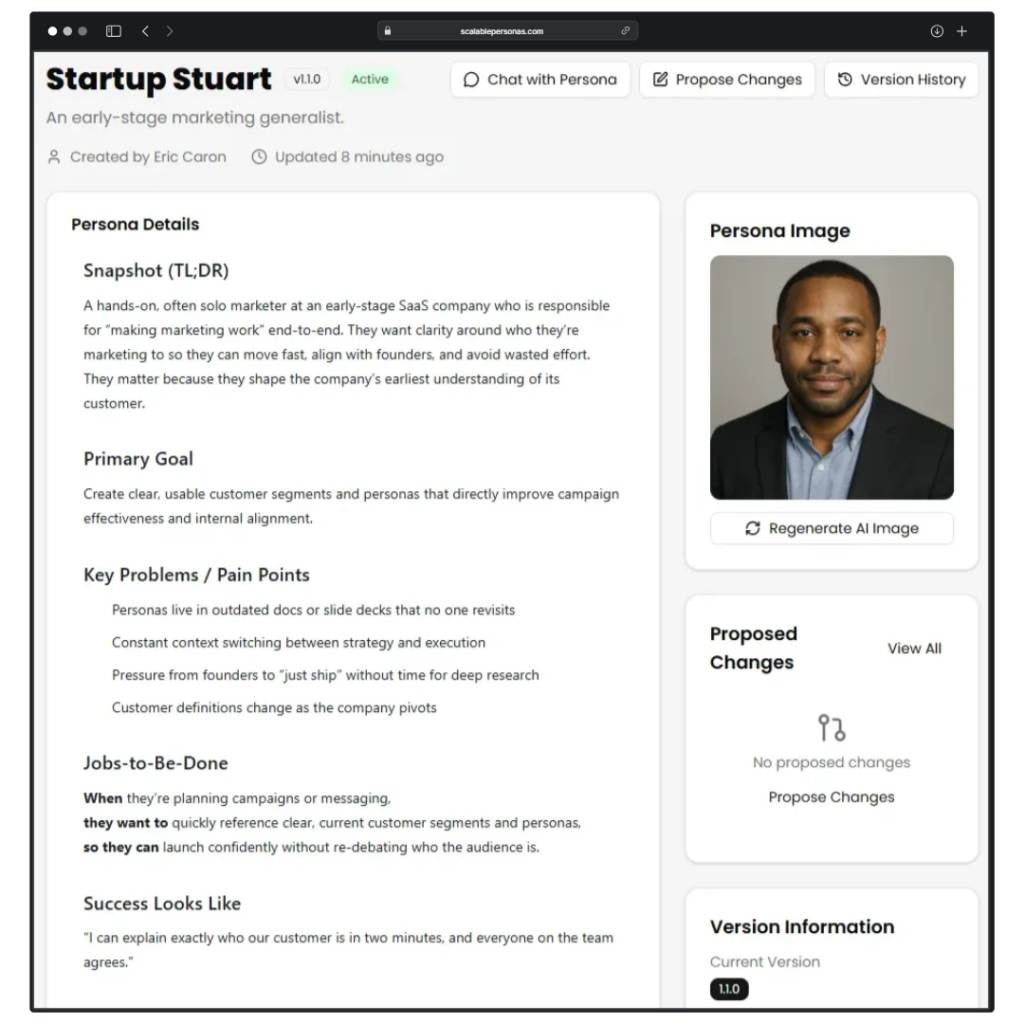This screenshot has width=1024, height=1024.
Task: Open a new tab with plus icon
Action: 962,31
